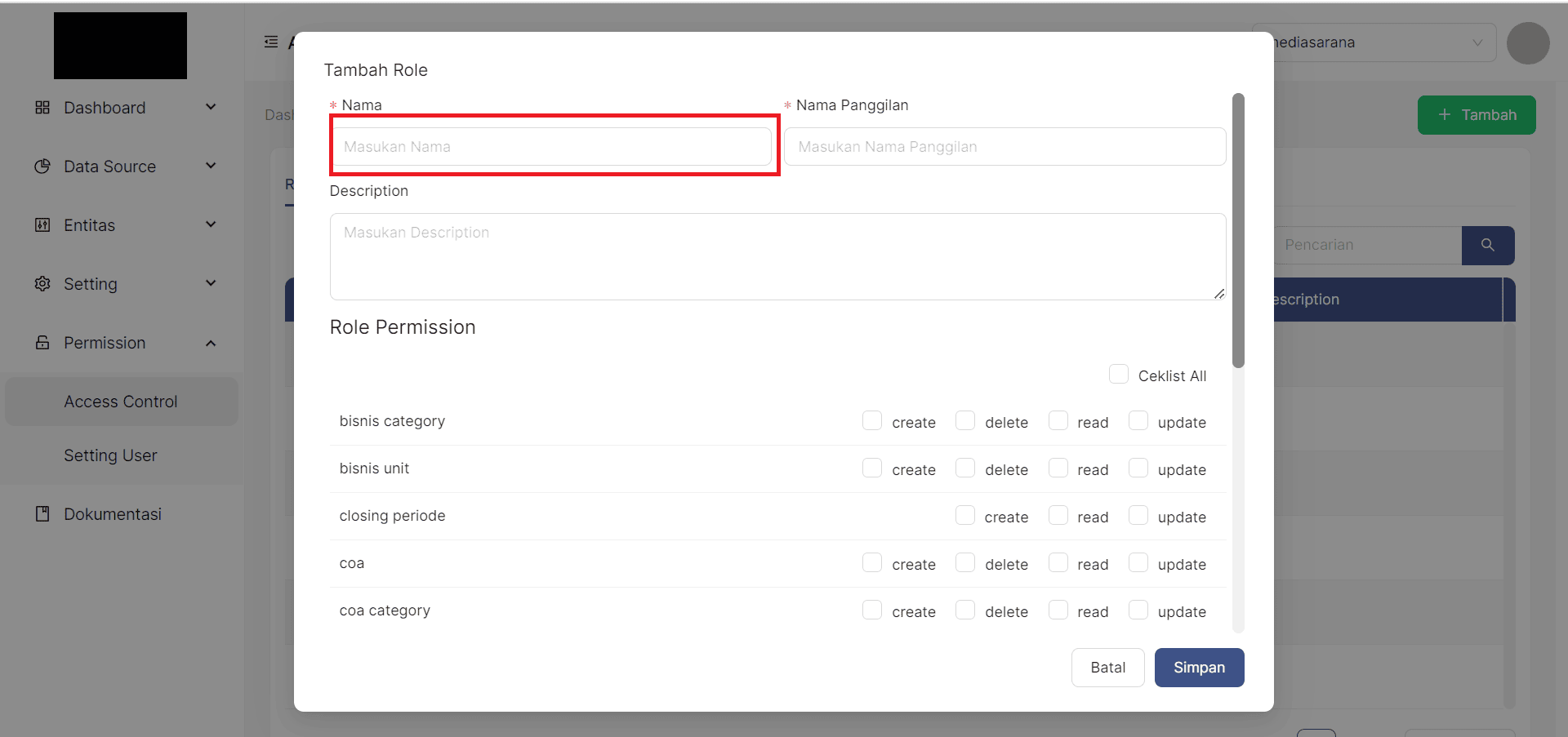Click the Masukan Nama input field
Image resolution: width=1568 pixels, height=737 pixels.
(x=551, y=147)
